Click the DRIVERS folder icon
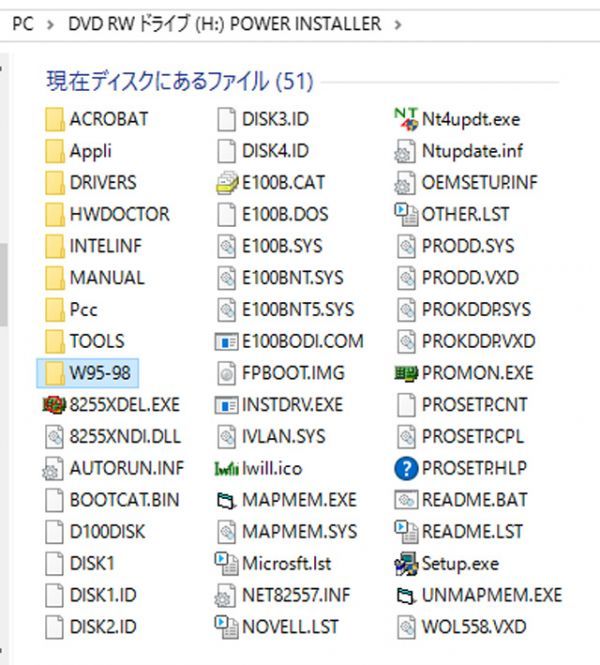600x665 pixels. click(x=55, y=183)
